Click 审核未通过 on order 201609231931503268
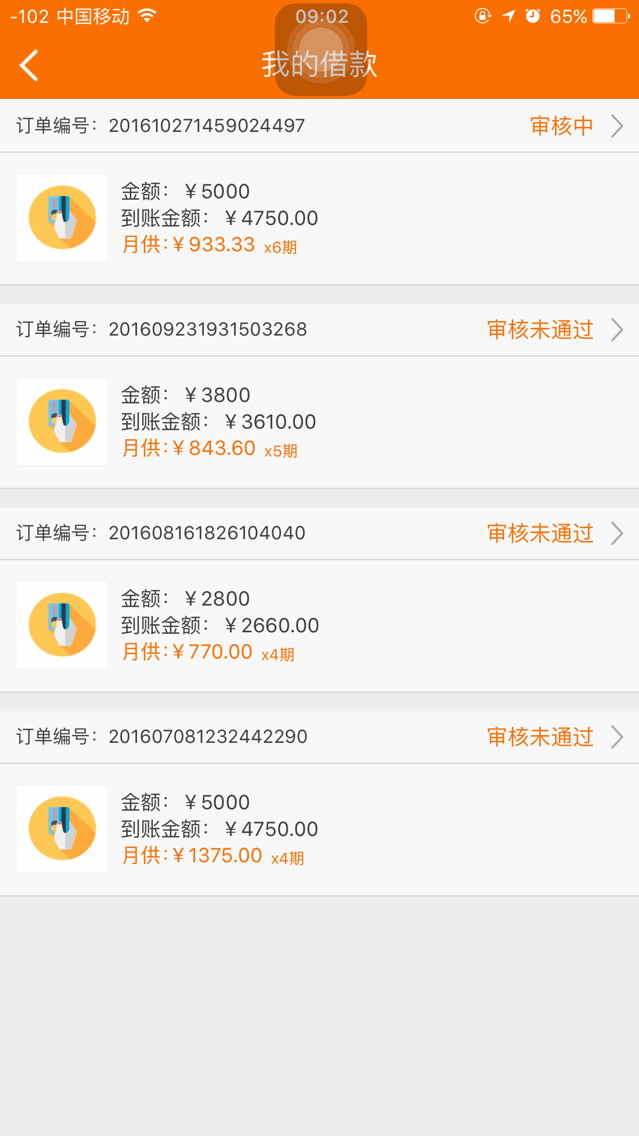Viewport: 639px width, 1136px height. coord(540,329)
